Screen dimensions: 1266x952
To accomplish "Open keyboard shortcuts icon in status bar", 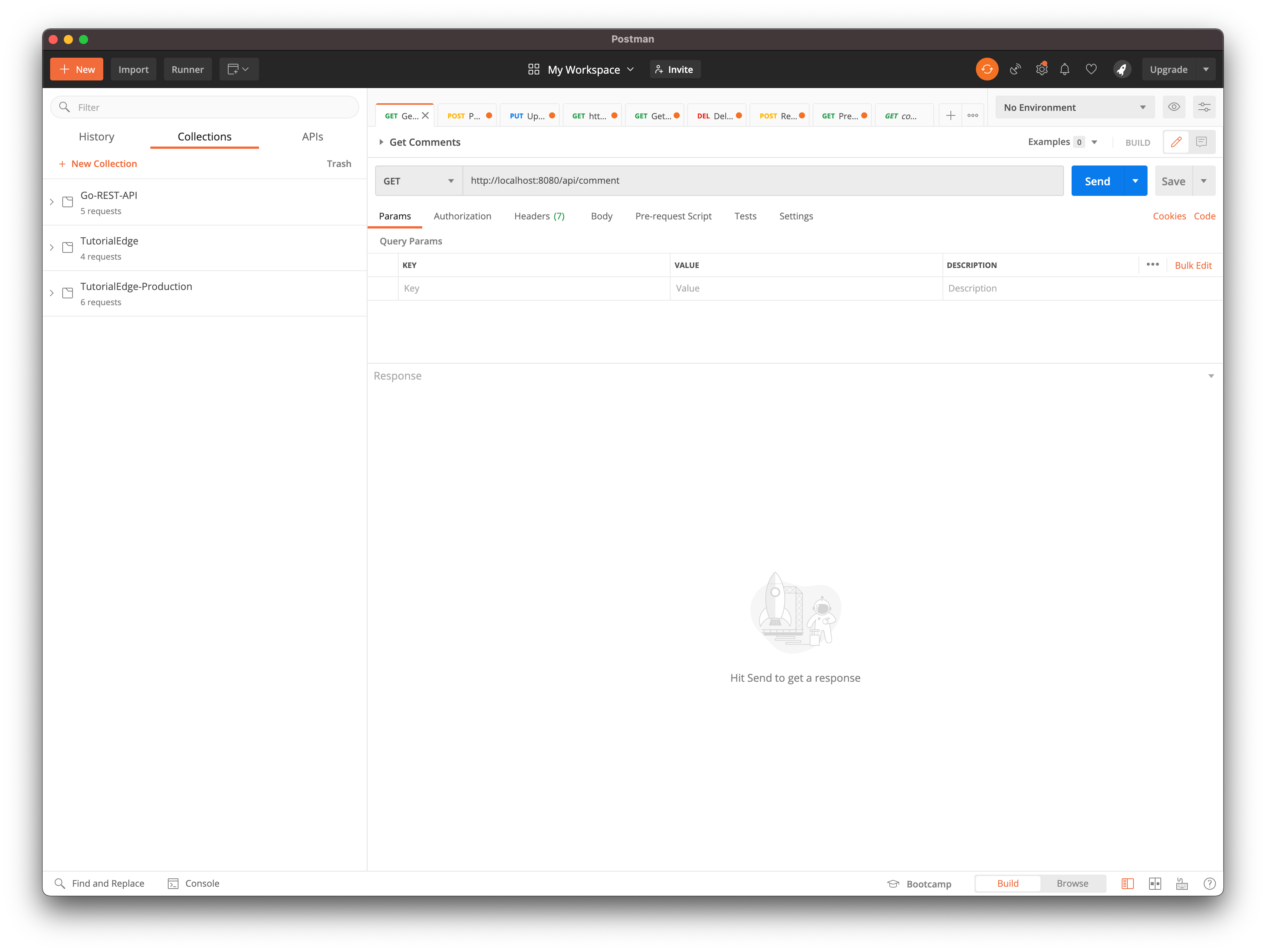I will (x=1182, y=883).
